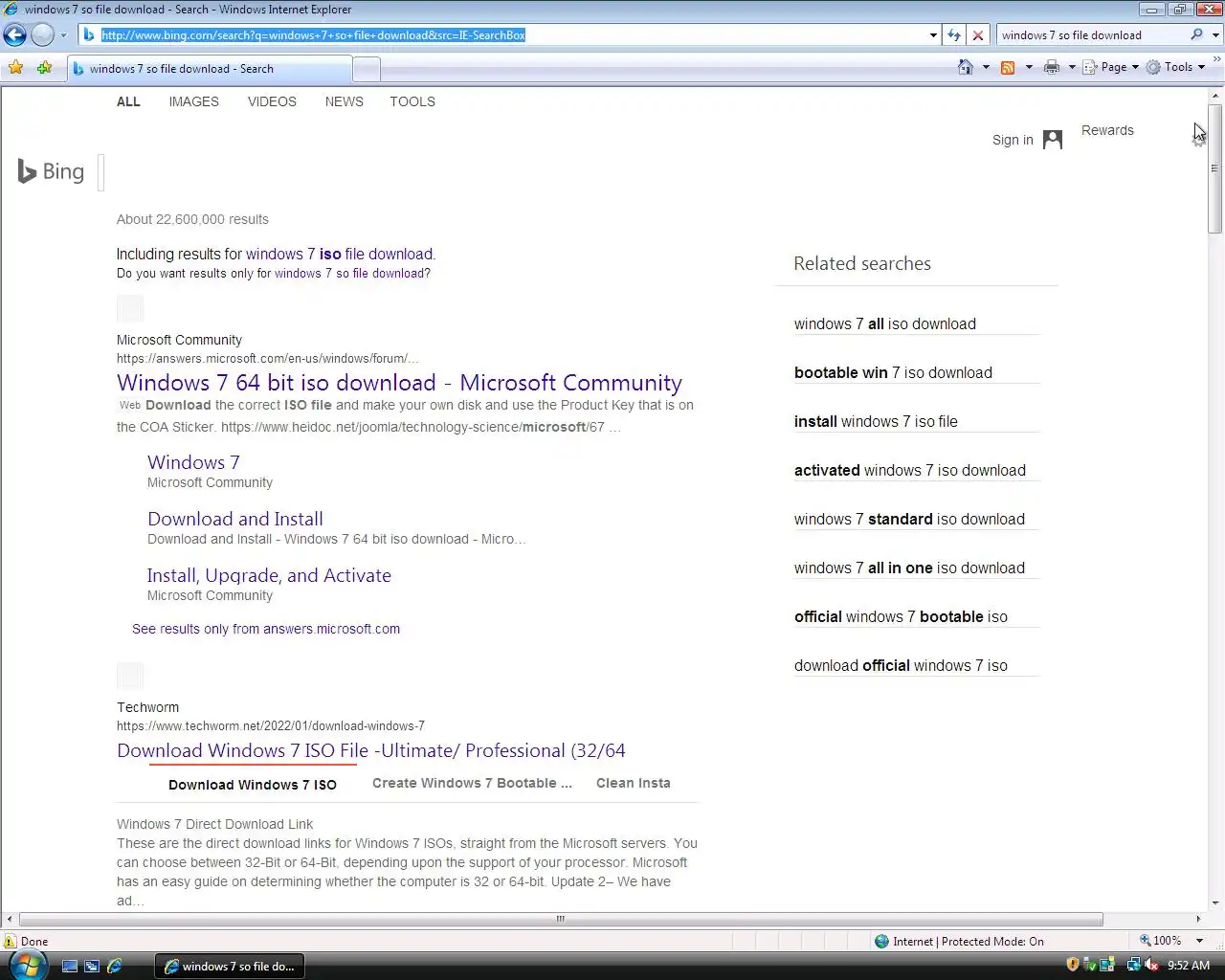Open the 'Download and Install' sublink
This screenshot has height=980, width=1225.
click(x=235, y=519)
